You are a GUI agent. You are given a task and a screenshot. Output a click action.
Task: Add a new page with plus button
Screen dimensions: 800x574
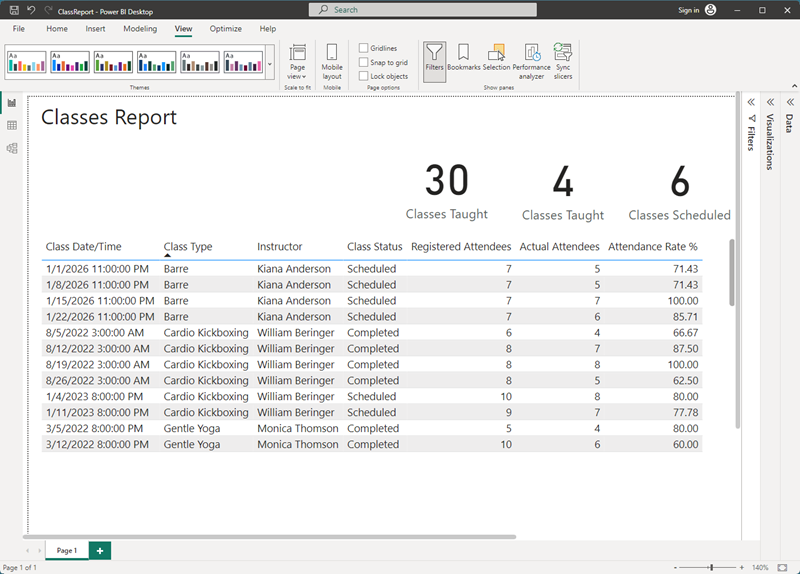99,551
